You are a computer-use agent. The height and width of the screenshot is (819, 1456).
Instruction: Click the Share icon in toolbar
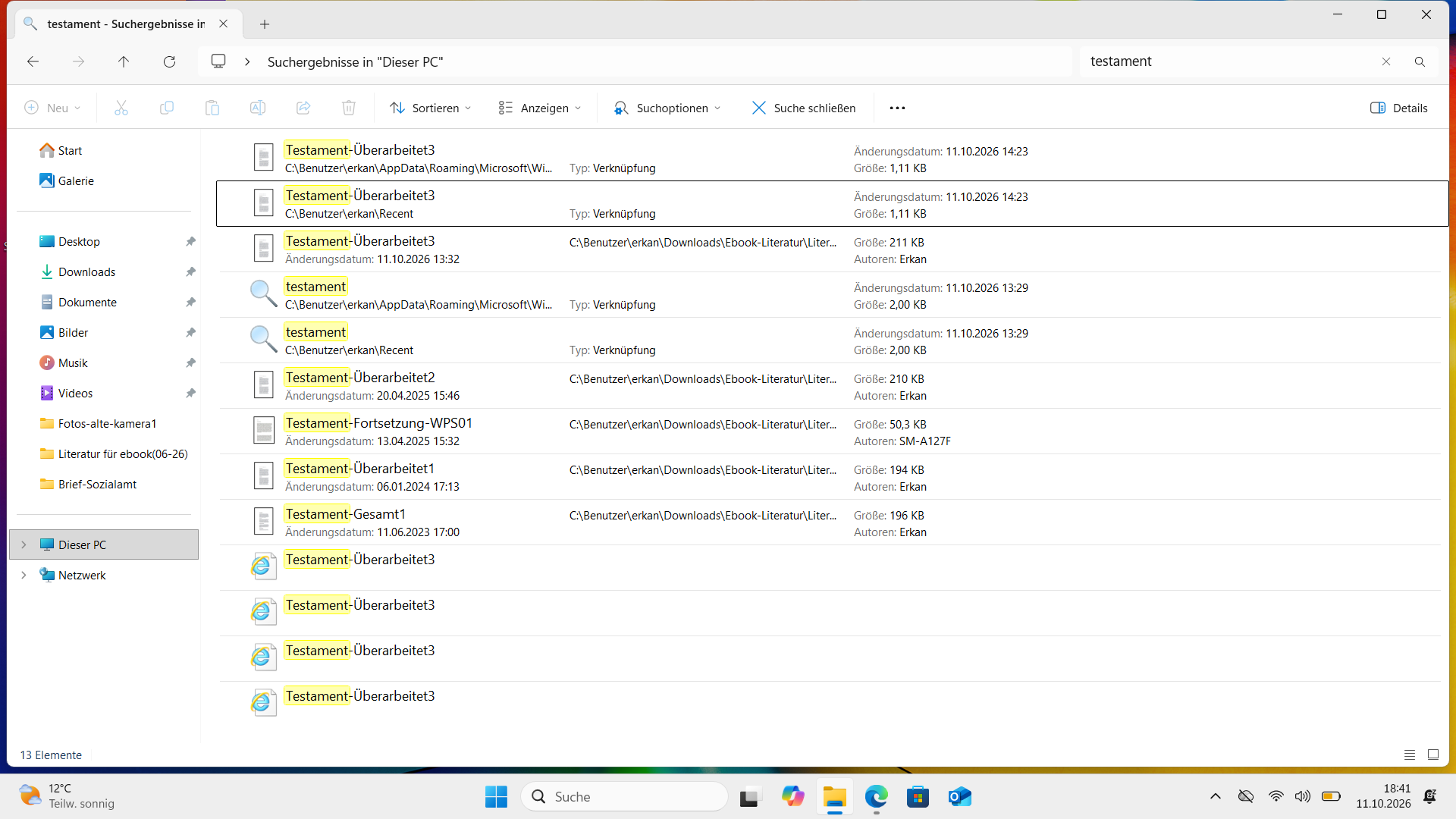pos(303,108)
